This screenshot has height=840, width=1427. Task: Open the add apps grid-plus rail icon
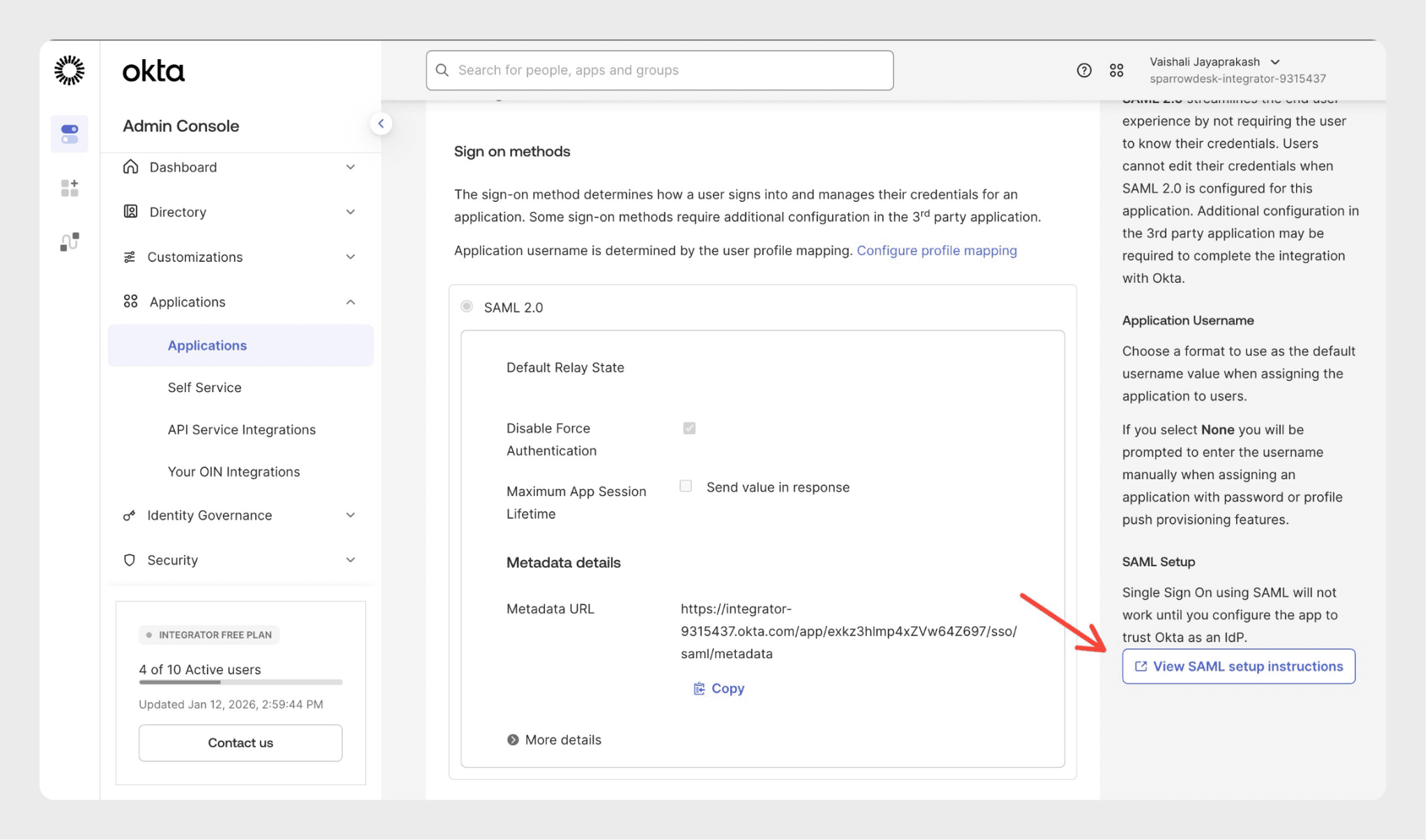point(70,188)
